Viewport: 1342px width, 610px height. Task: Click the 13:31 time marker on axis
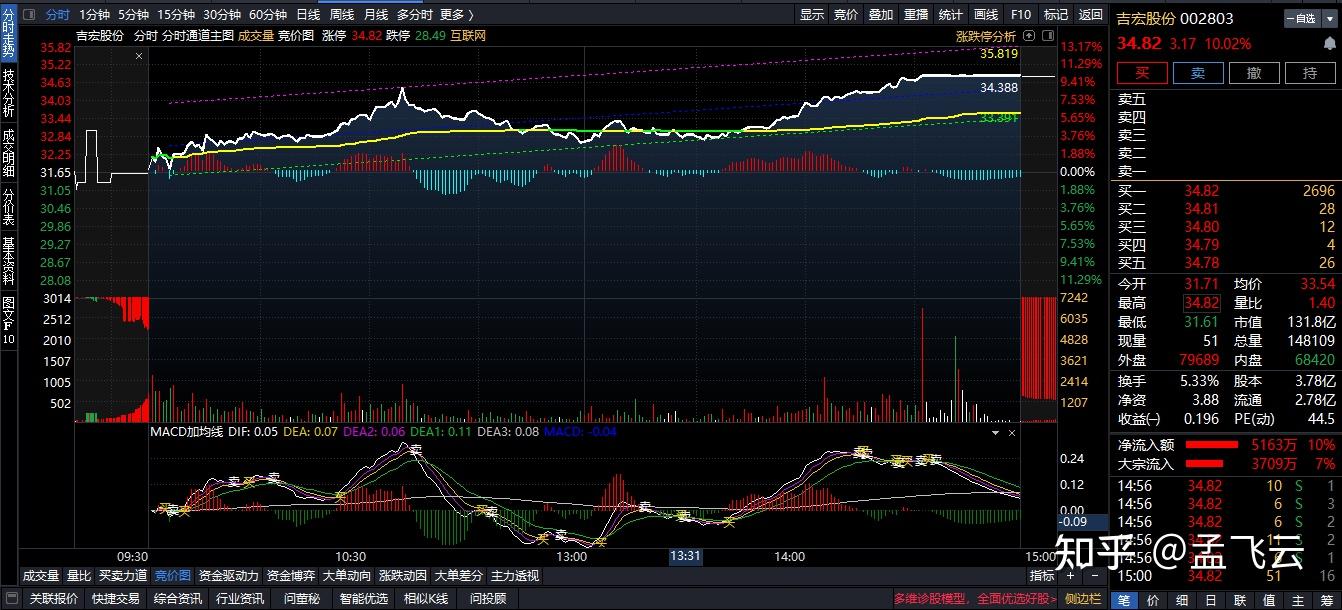click(685, 556)
